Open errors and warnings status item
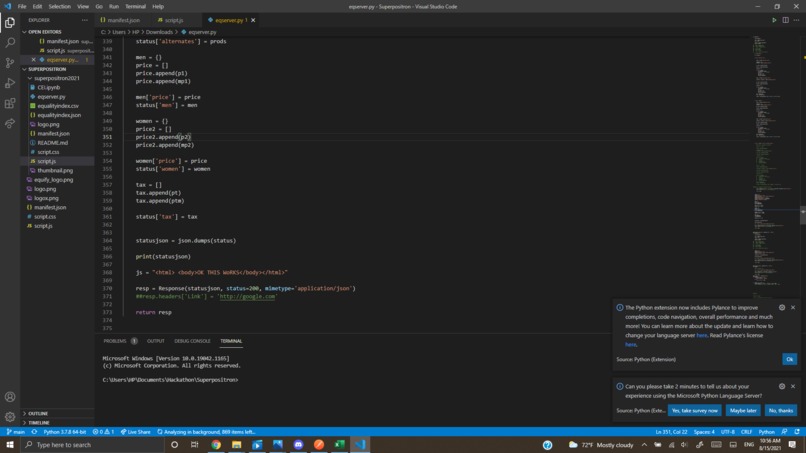 pyautogui.click(x=103, y=432)
